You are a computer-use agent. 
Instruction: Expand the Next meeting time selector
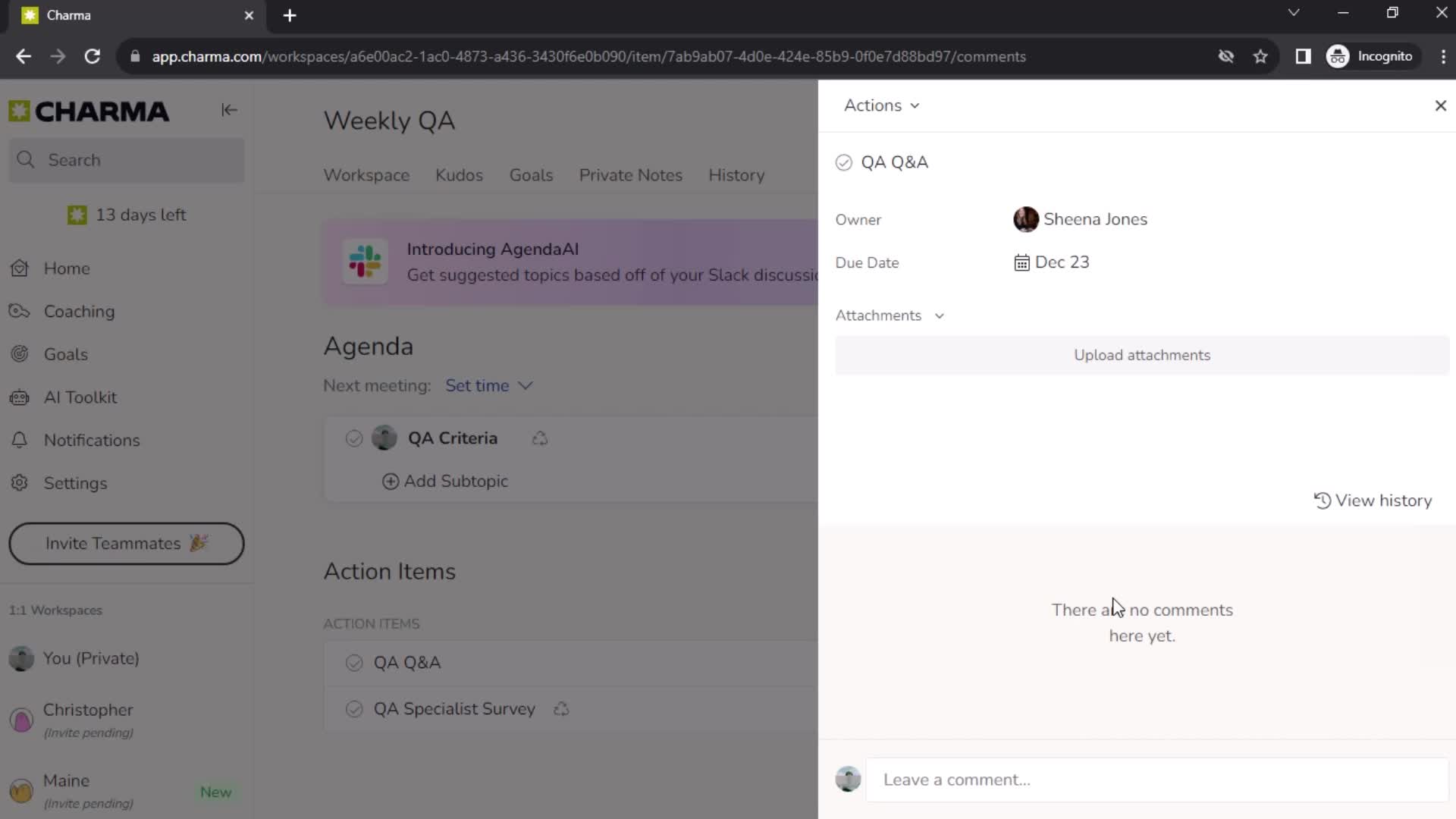[x=489, y=385]
